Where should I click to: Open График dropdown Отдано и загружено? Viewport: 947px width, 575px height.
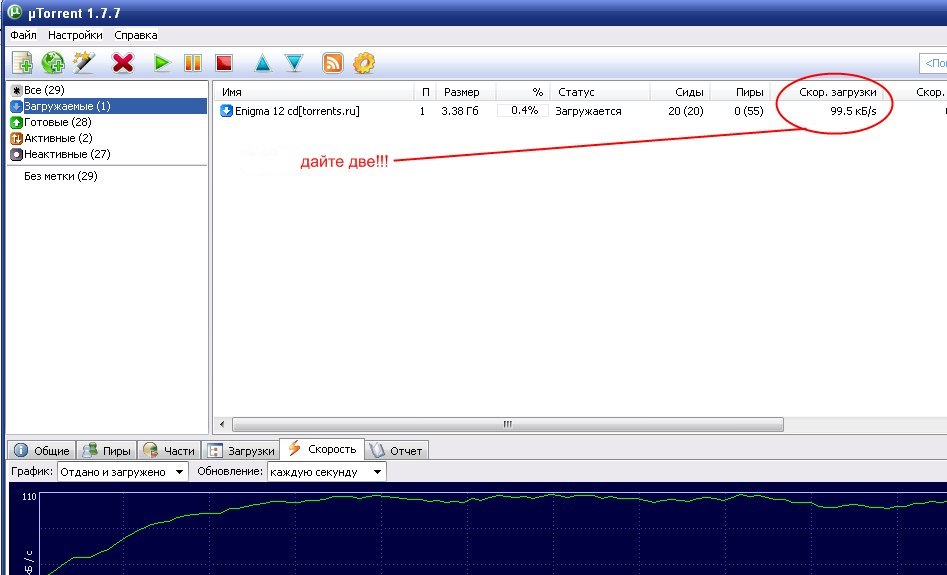click(123, 472)
